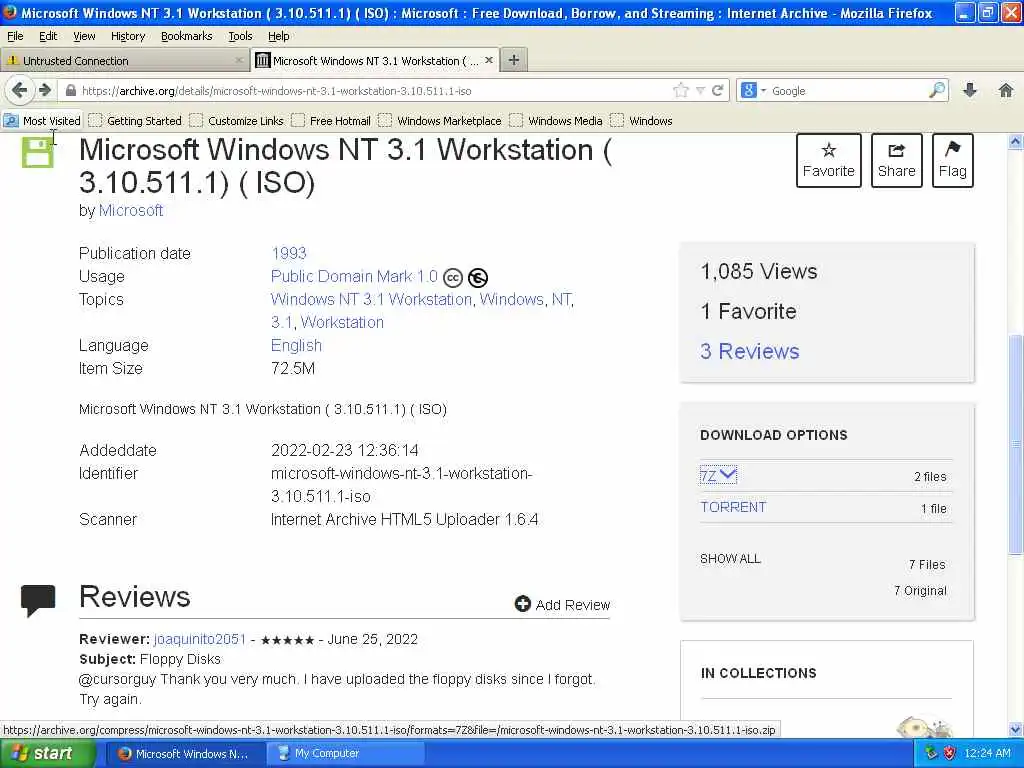Viewport: 1024px width, 768px height.
Task: Open reviewer joaquinito2051 profile
Action: tap(200, 639)
